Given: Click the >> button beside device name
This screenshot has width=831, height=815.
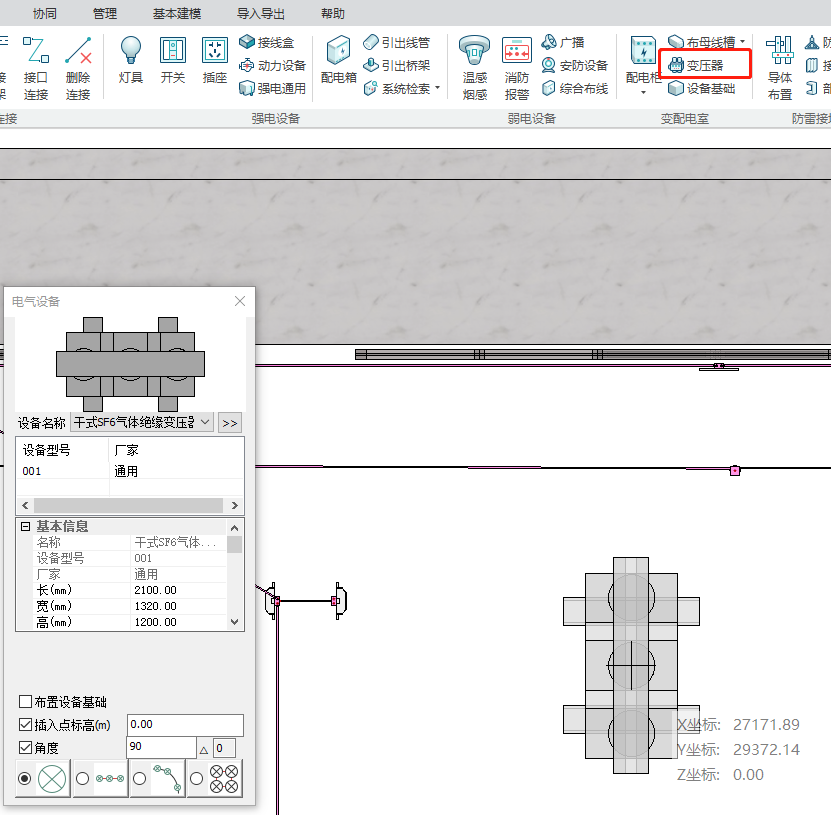Looking at the screenshot, I should (x=230, y=422).
